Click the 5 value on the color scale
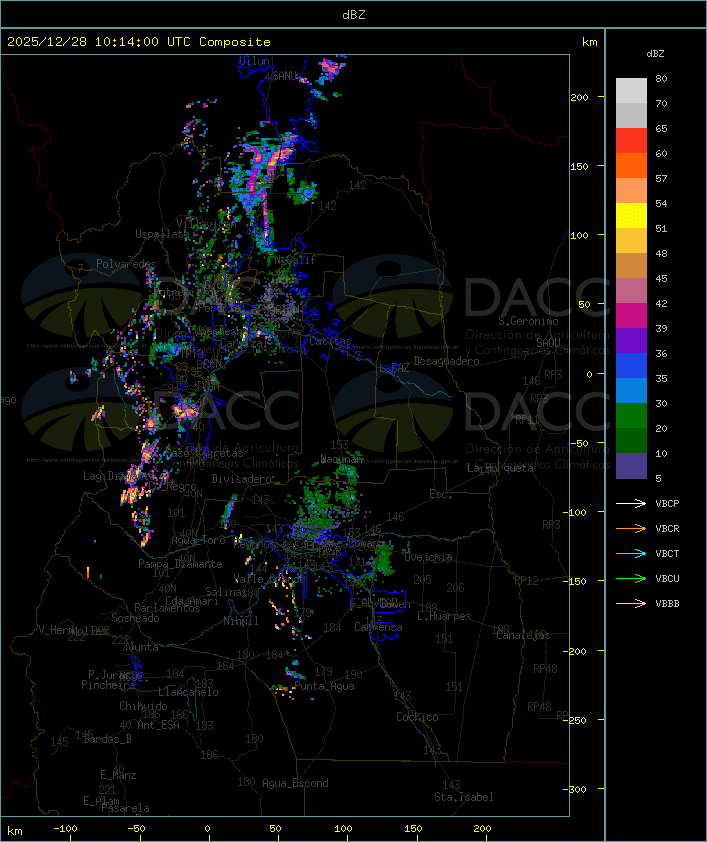This screenshot has height=842, width=707. 658,478
